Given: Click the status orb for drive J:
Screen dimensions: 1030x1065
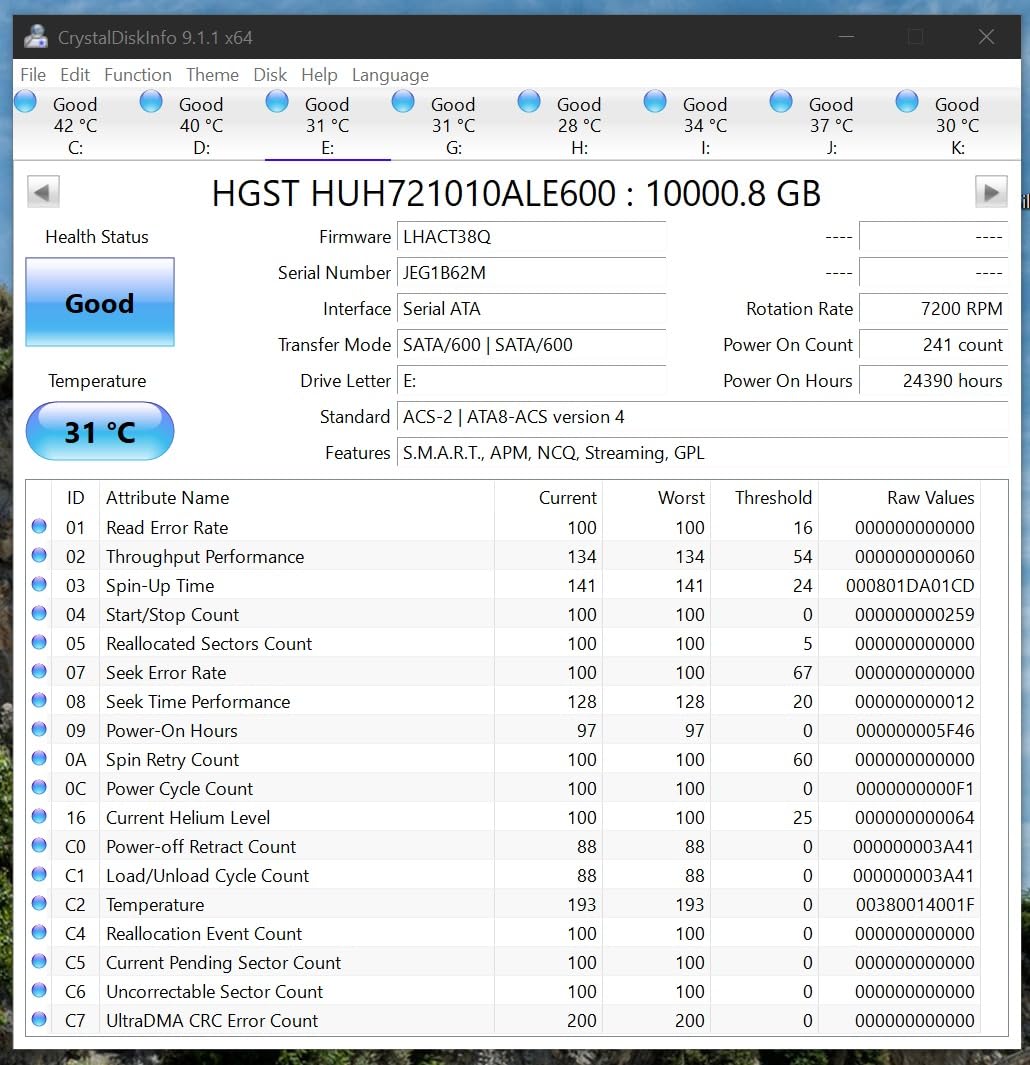Looking at the screenshot, I should [x=781, y=101].
